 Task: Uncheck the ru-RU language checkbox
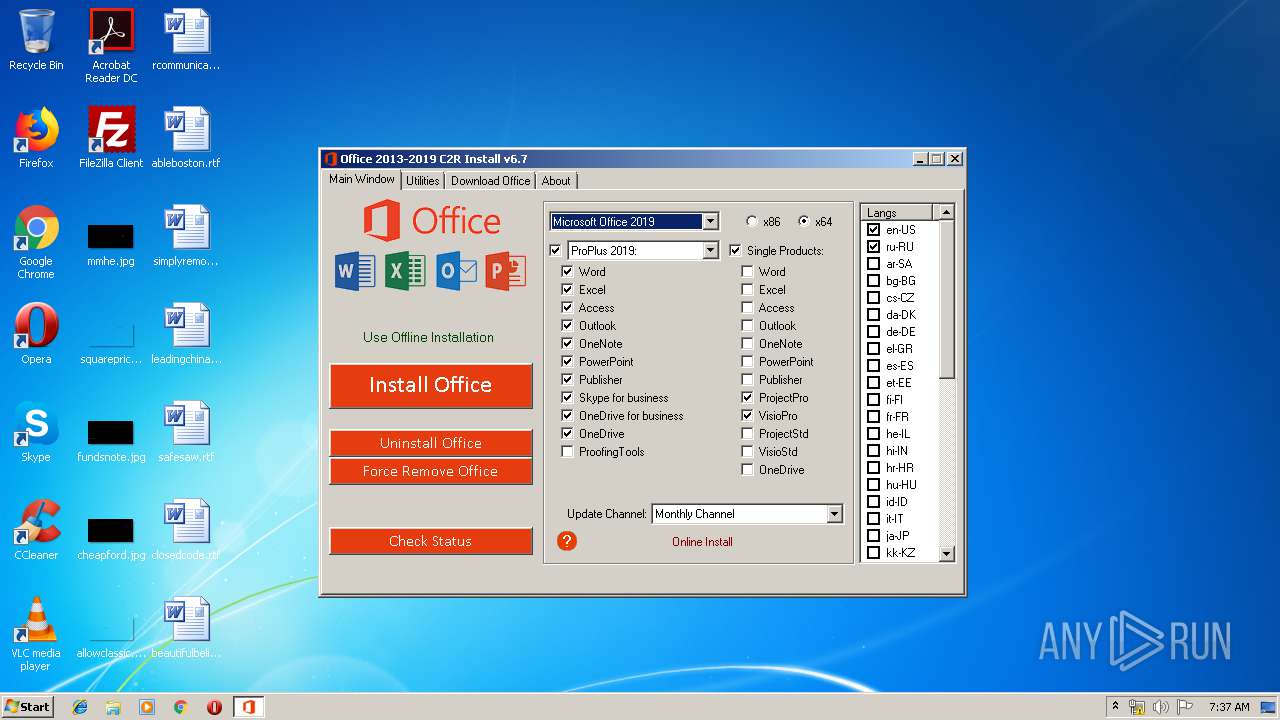coord(874,247)
